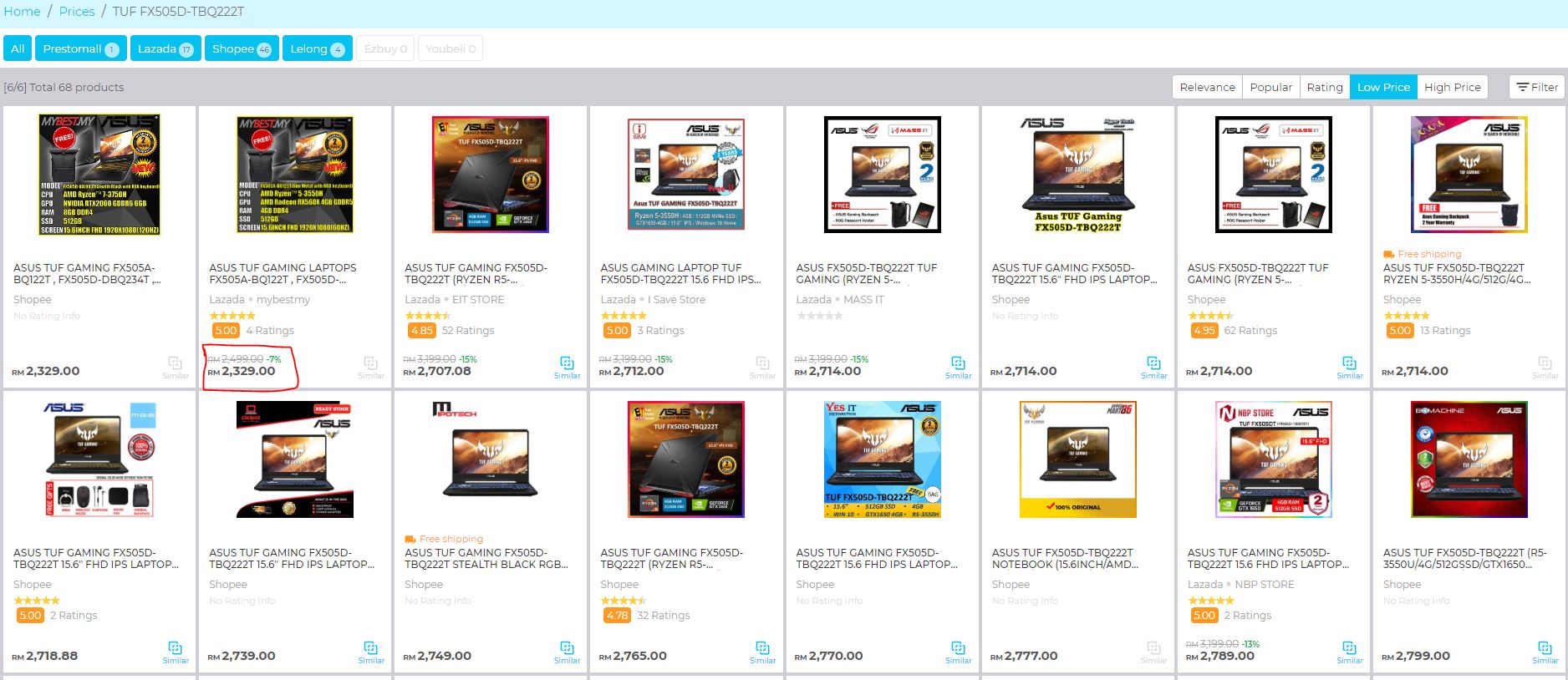Click Similar icon on 13 Ratings card
Viewport: 1568px width, 680px height.
click(x=1545, y=368)
